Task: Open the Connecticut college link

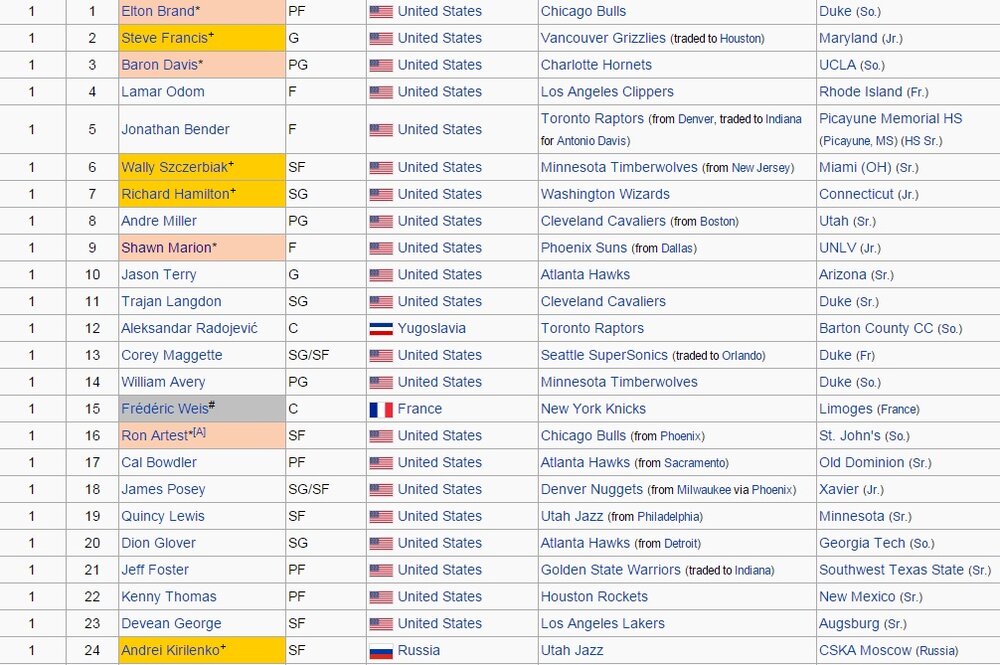Action: coord(856,194)
